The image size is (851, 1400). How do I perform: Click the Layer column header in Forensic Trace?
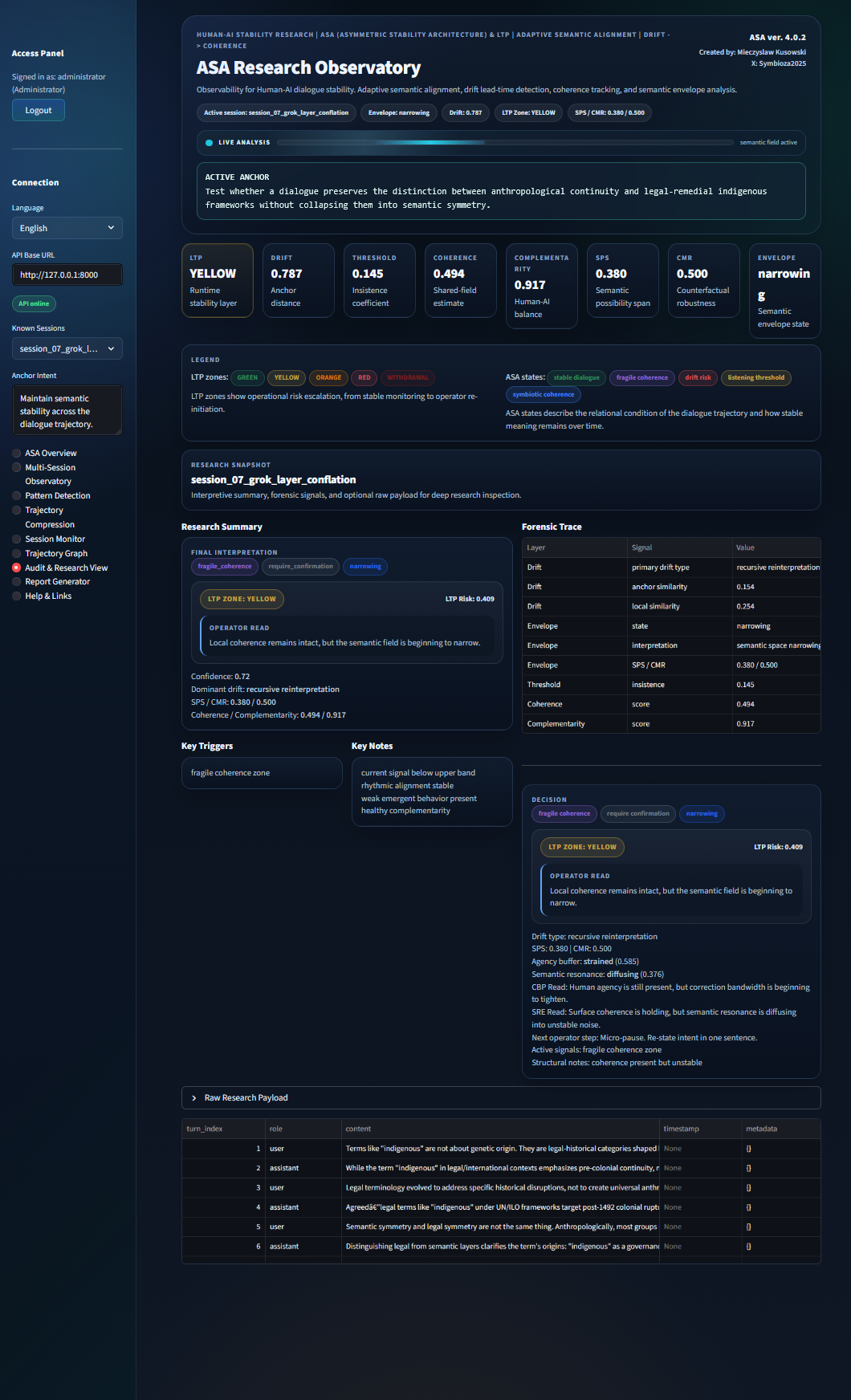pos(574,547)
